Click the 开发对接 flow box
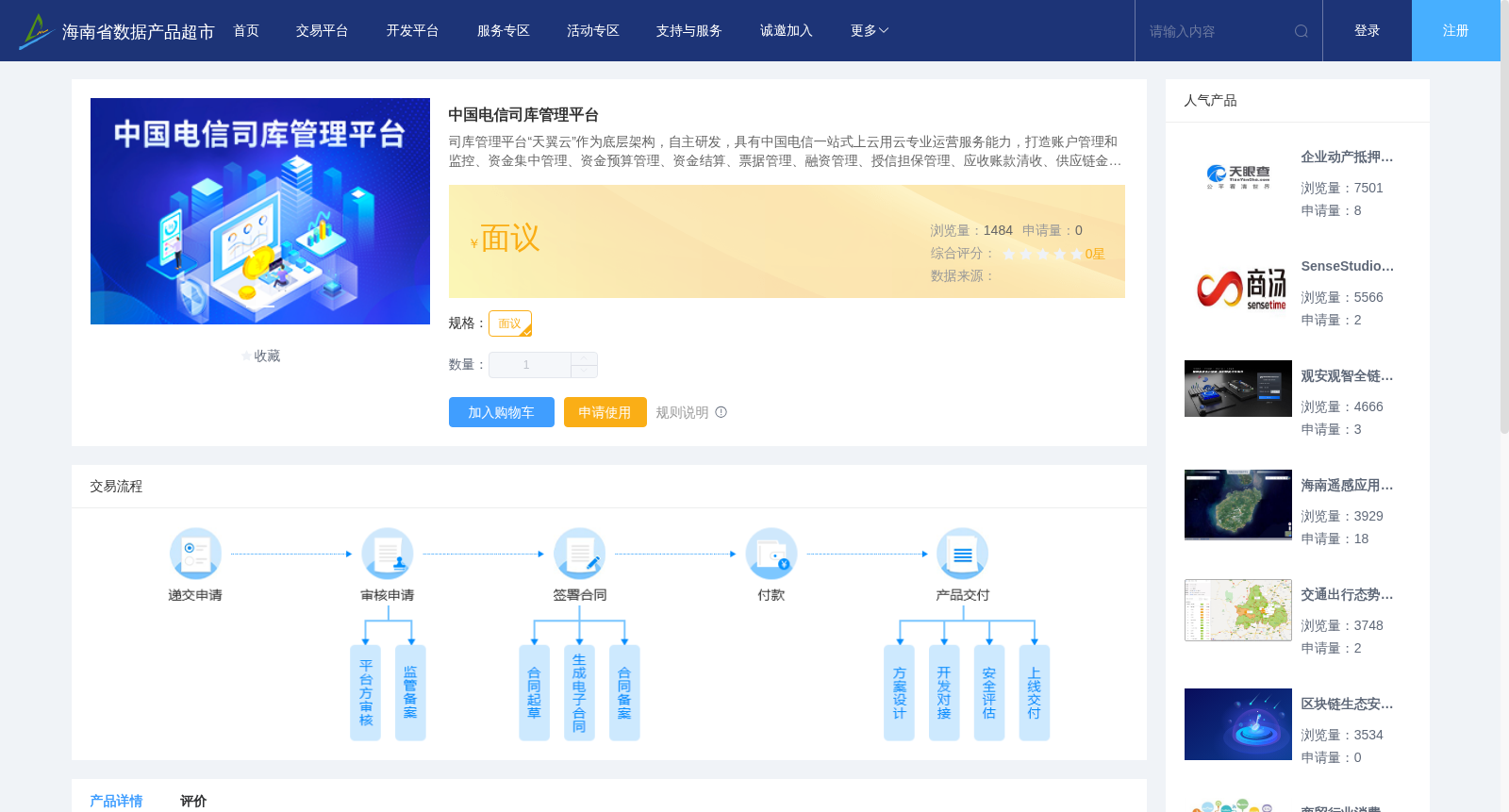Screen dimensions: 1509x812 tap(944, 693)
